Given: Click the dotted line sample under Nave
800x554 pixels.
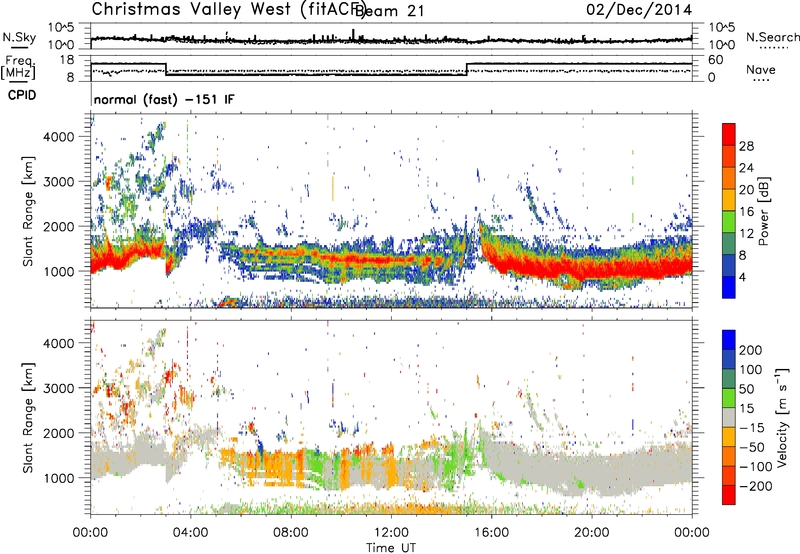Looking at the screenshot, I should (x=761, y=80).
